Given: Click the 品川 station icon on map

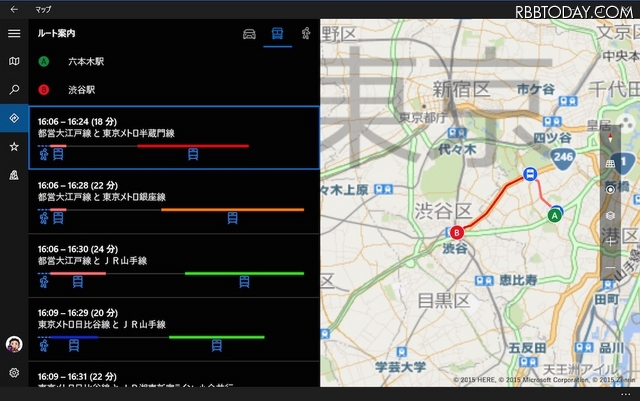Looking at the screenshot, I should 584,348.
